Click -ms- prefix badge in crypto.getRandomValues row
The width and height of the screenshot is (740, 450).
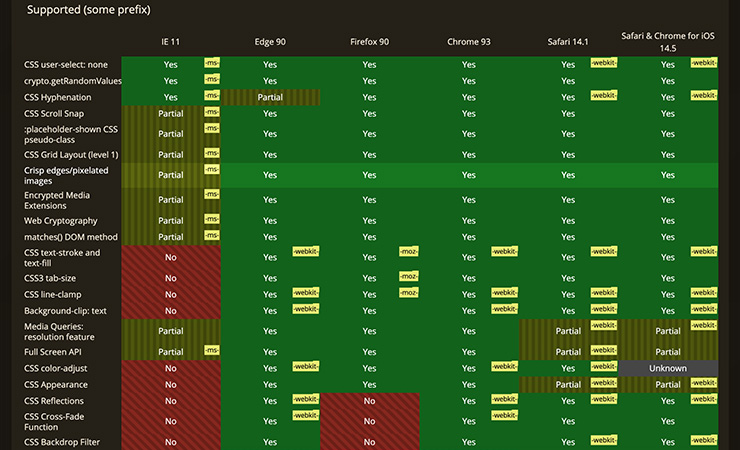coord(212,79)
